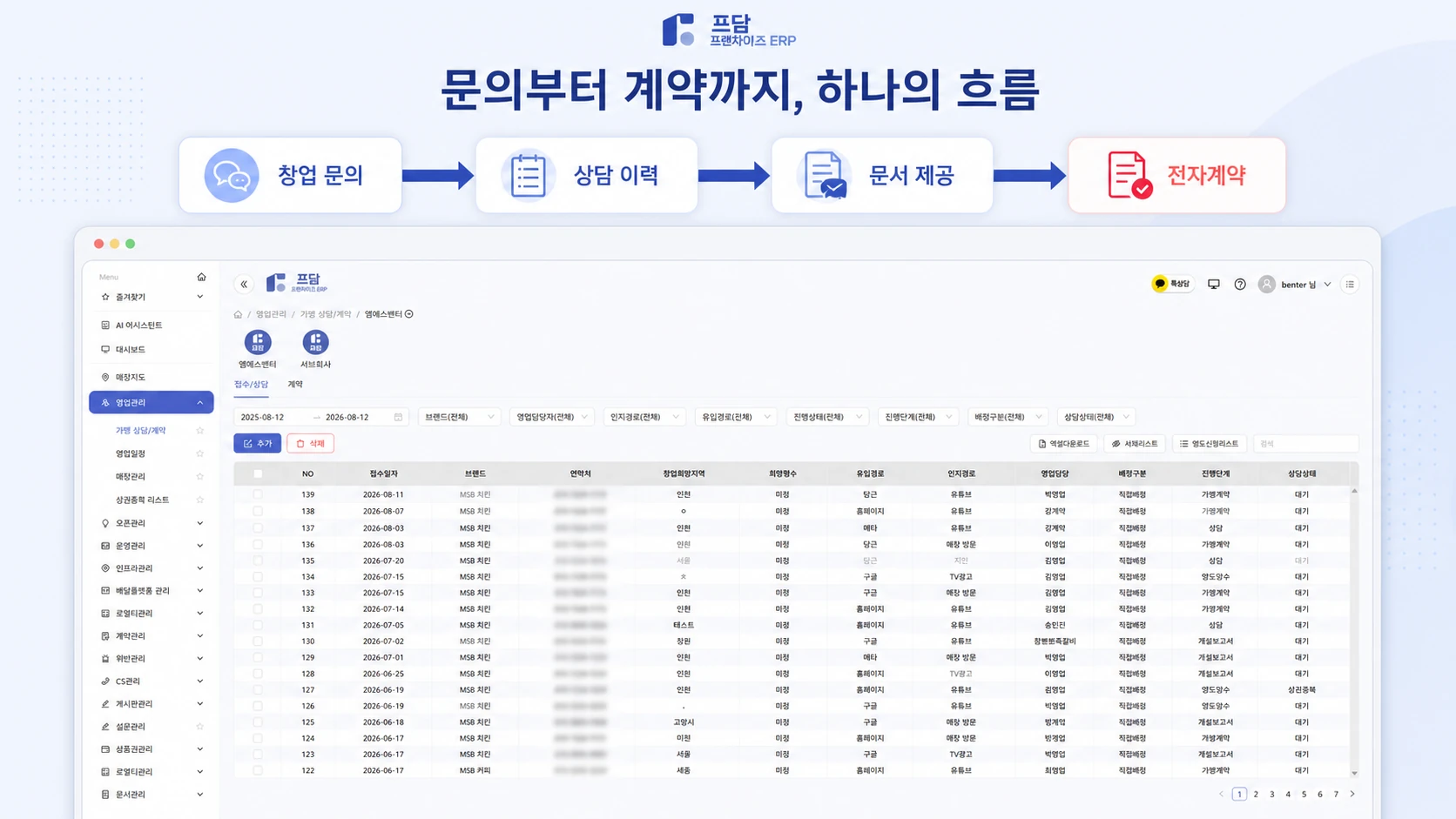Image resolution: width=1456 pixels, height=819 pixels.
Task: Open the calendar icon in date range field
Action: pyautogui.click(x=399, y=417)
